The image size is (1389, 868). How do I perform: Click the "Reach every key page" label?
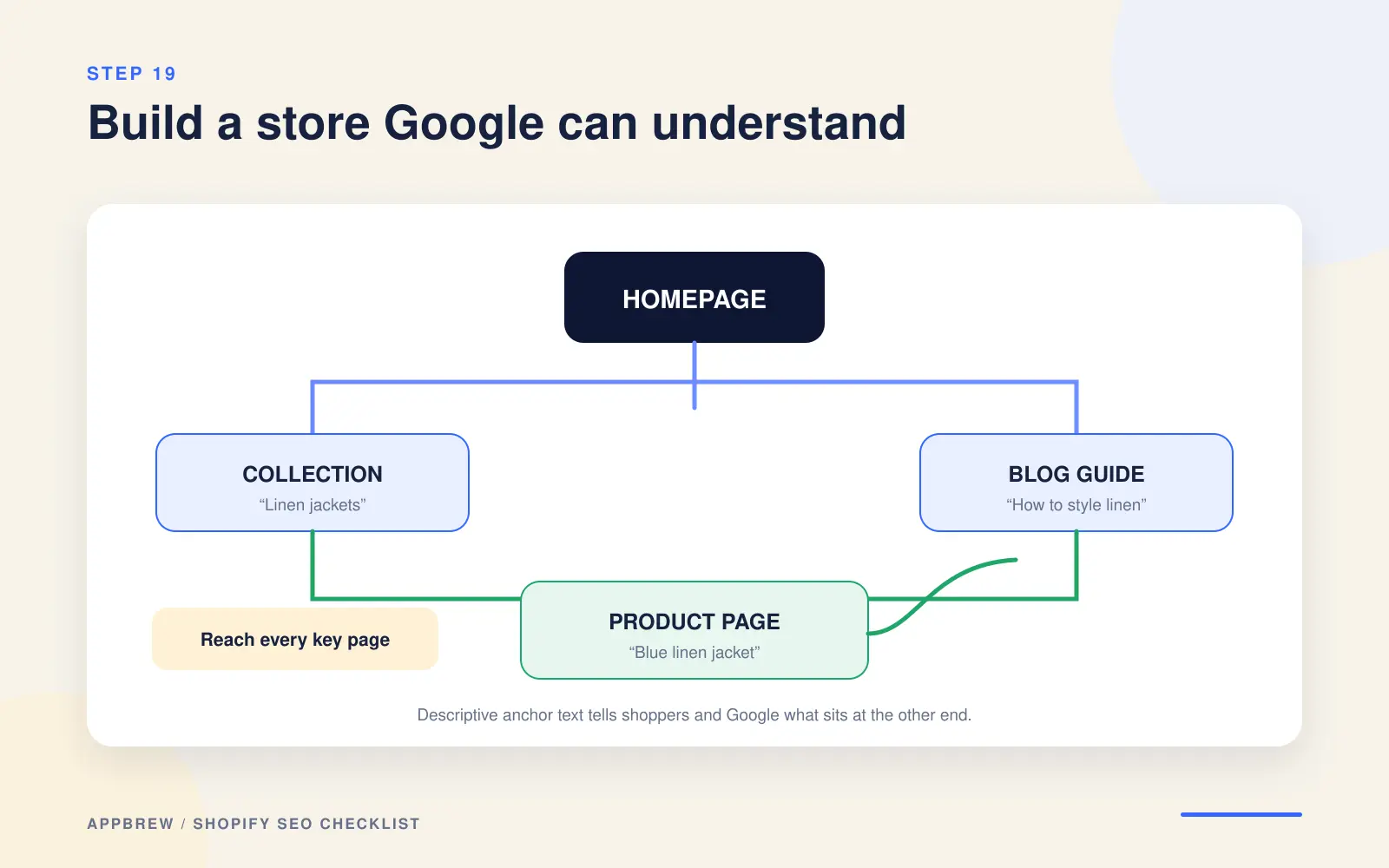point(295,639)
